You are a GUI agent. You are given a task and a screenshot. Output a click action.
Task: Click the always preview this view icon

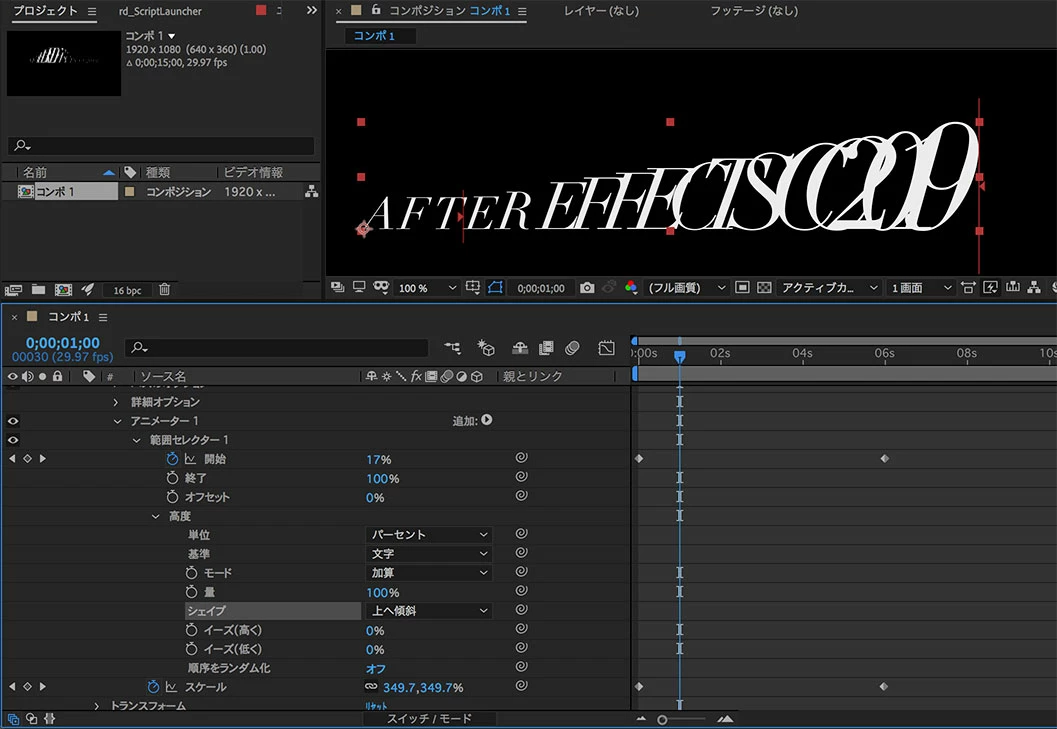338,288
